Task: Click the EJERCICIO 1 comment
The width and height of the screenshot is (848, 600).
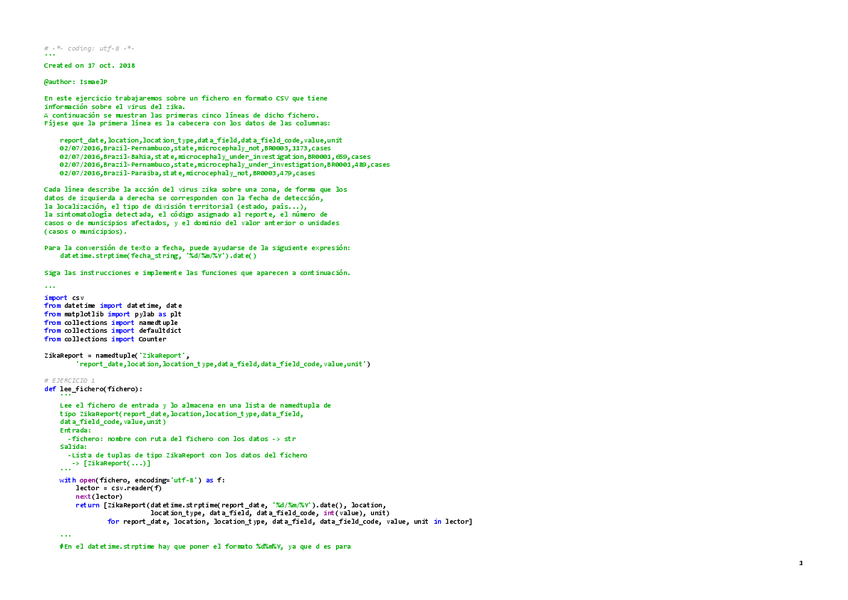Action: coord(69,380)
